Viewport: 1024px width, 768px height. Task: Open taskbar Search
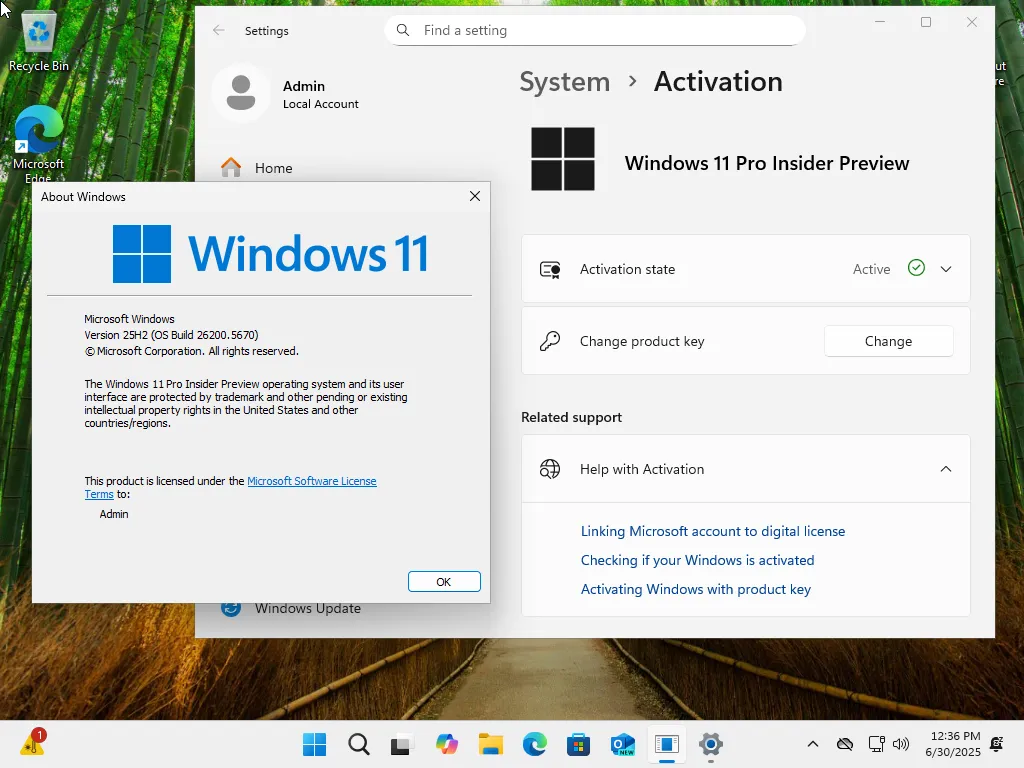pyautogui.click(x=359, y=744)
